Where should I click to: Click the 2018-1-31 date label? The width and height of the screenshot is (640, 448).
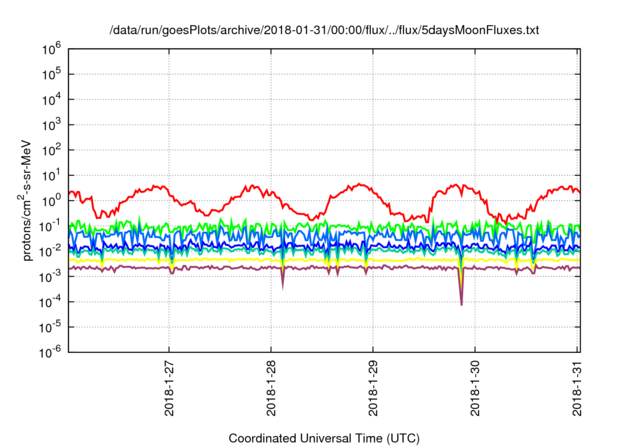point(577,388)
